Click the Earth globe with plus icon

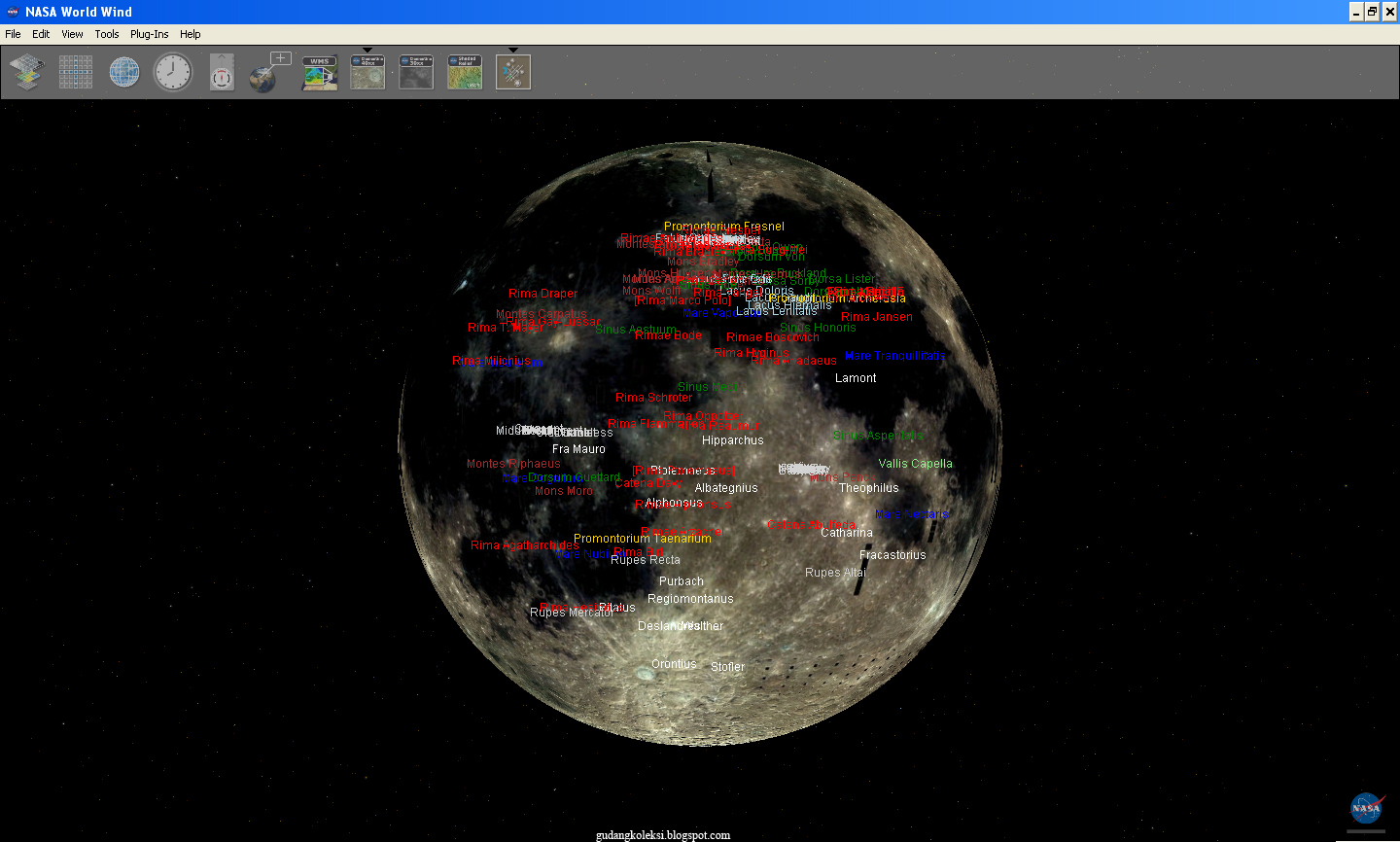point(269,72)
